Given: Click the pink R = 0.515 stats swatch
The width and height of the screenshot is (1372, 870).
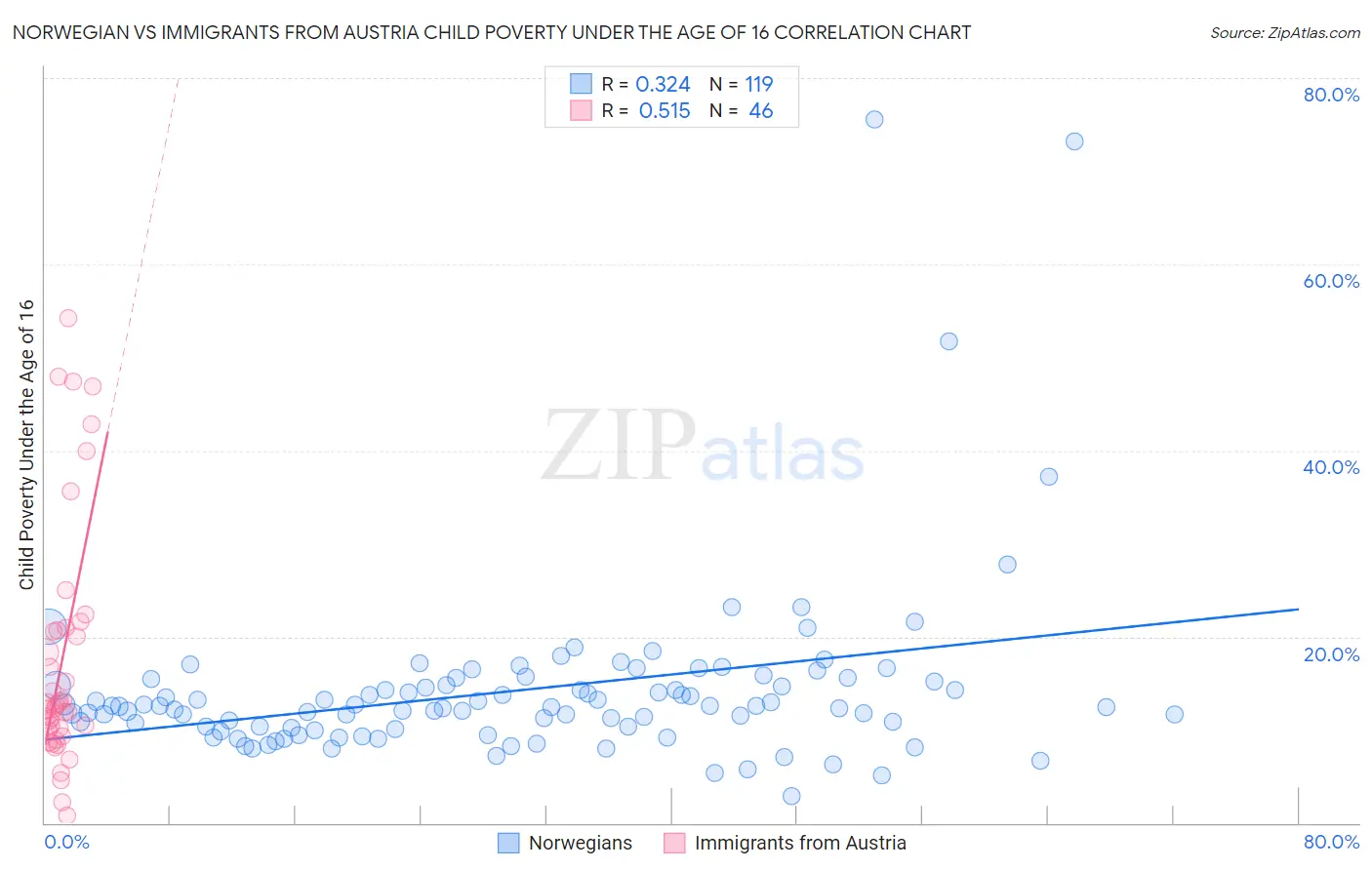Looking at the screenshot, I should click(x=582, y=110).
